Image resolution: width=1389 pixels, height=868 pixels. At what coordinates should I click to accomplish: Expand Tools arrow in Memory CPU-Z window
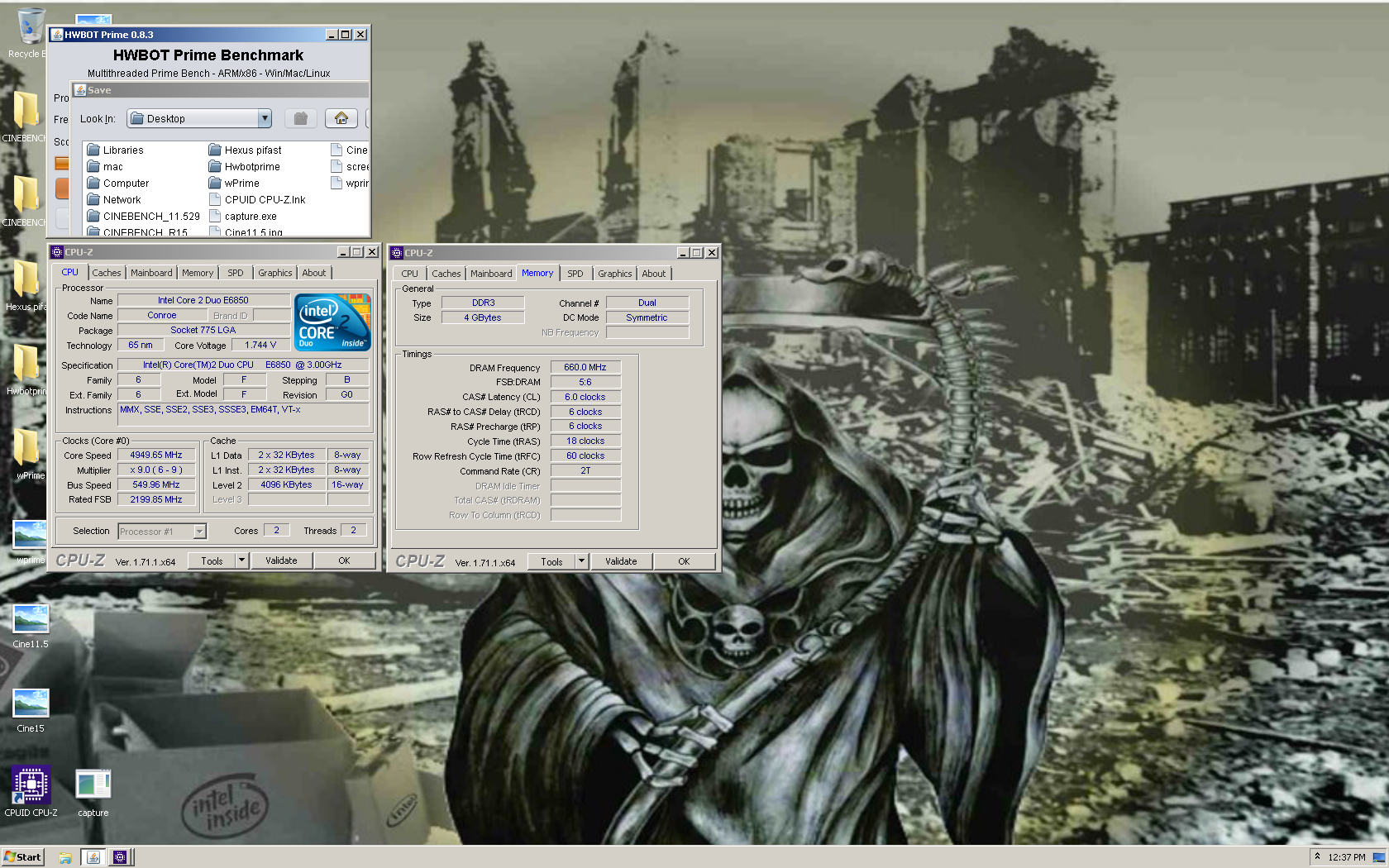click(581, 561)
